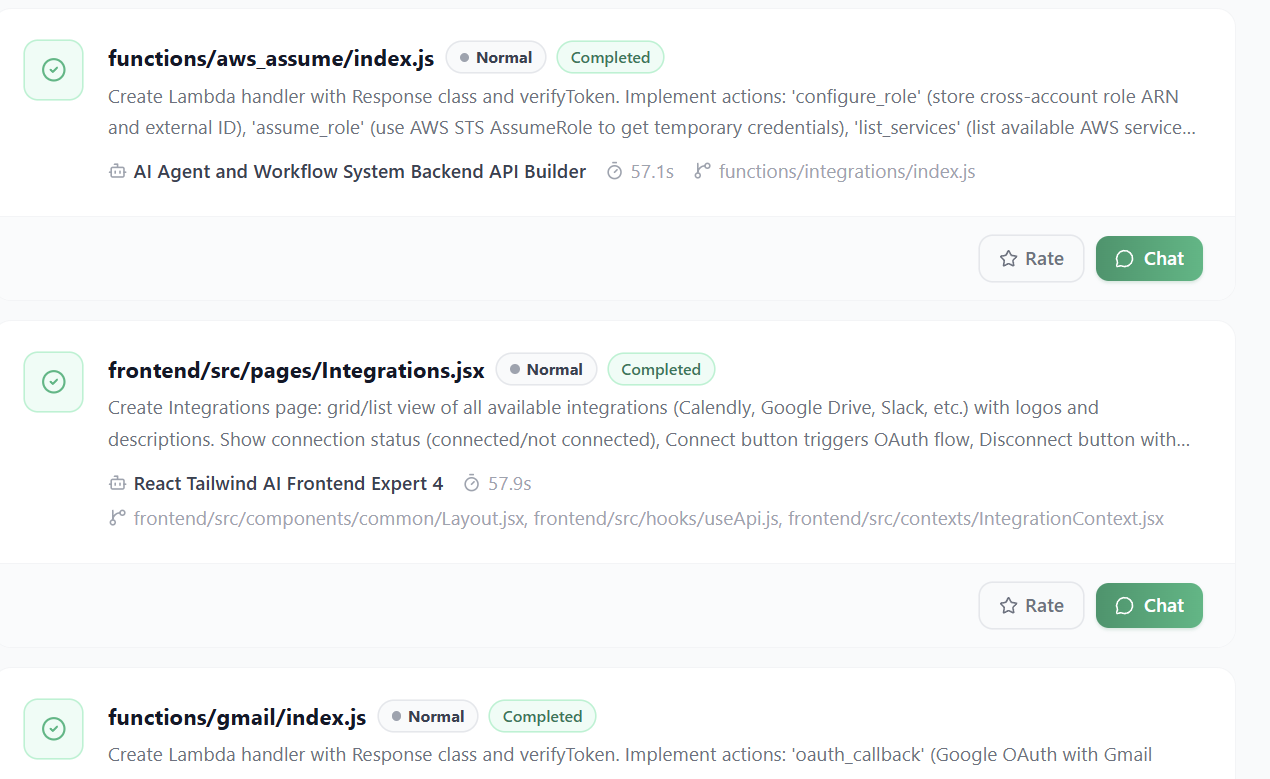
Task: Click the branch icon beside functions/integrations/index.js
Action: pyautogui.click(x=703, y=172)
